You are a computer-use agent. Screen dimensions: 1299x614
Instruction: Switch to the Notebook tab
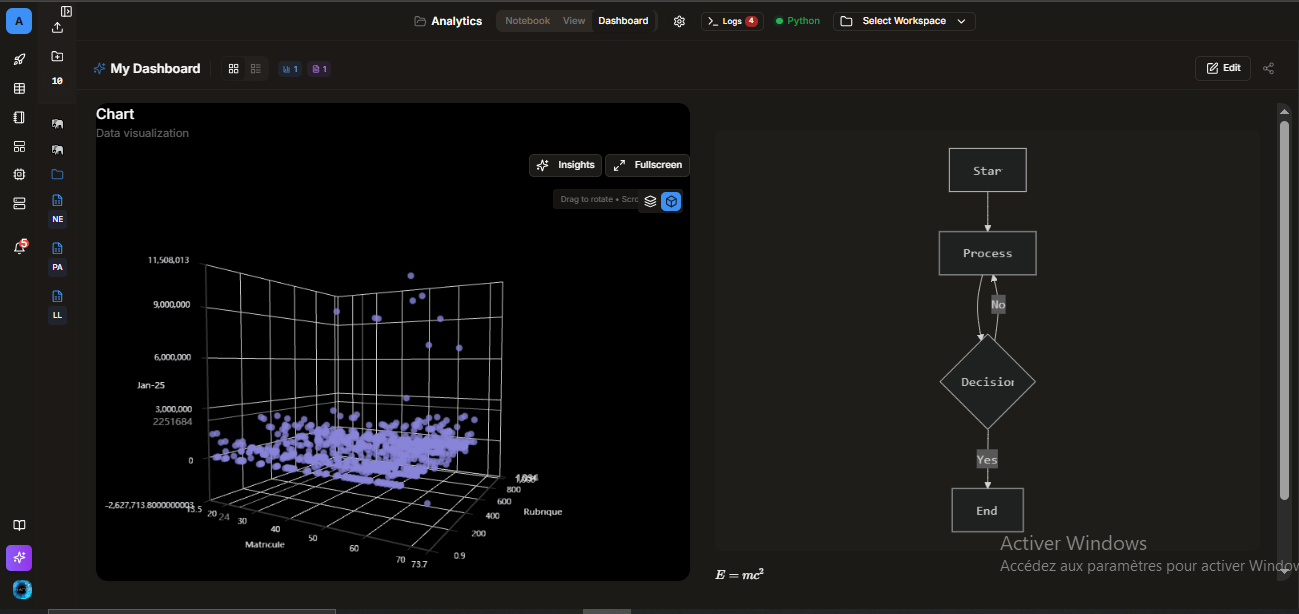(x=527, y=21)
